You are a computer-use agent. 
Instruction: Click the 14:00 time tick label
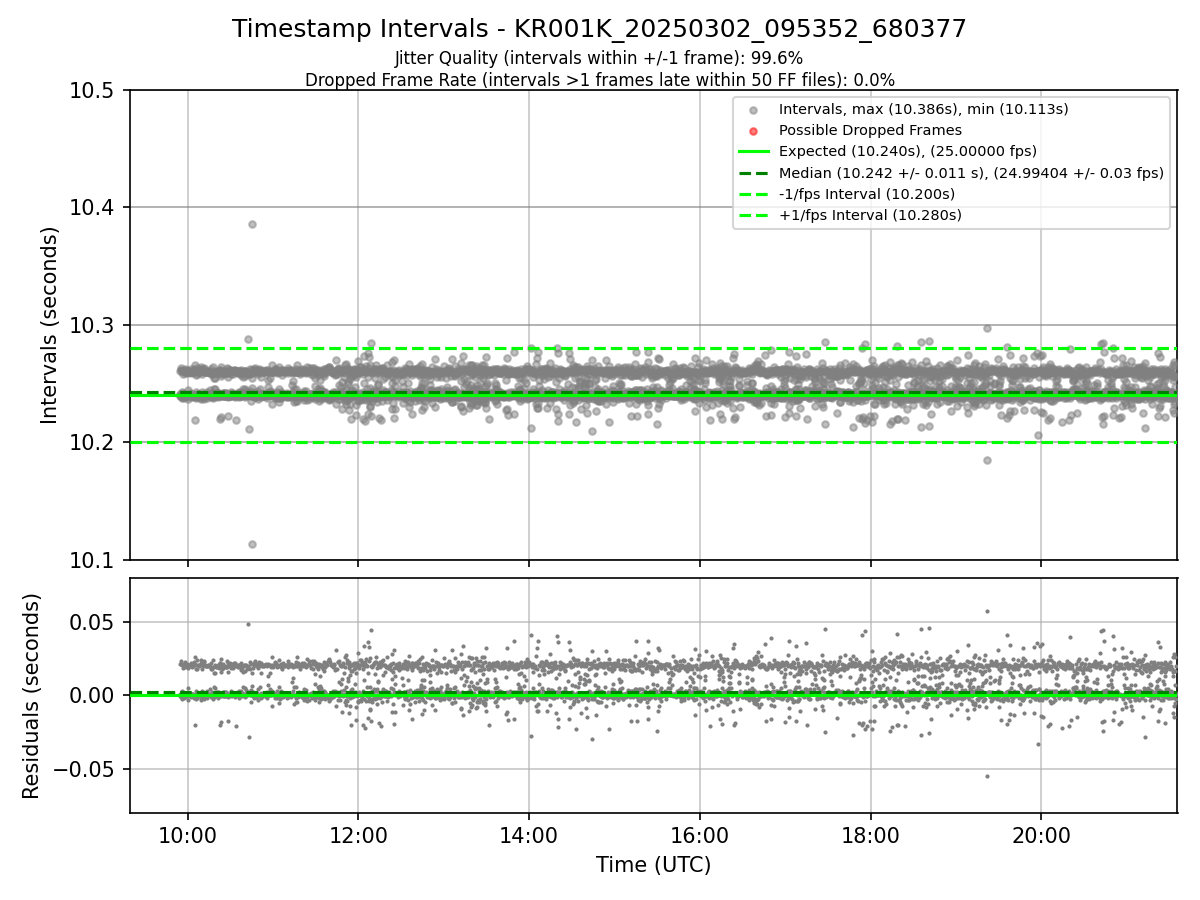point(529,835)
